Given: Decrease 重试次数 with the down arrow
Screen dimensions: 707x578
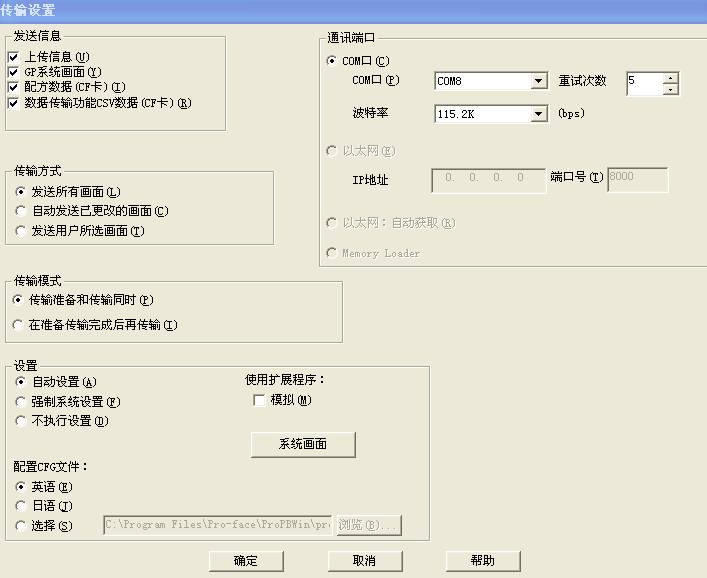Looking at the screenshot, I should click(x=670, y=89).
